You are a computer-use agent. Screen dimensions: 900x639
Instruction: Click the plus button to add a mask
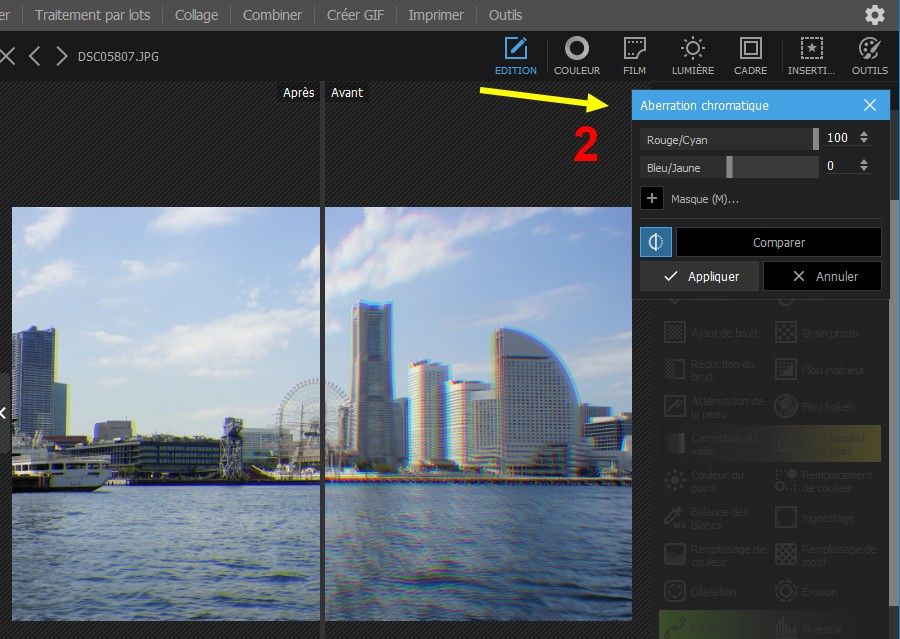[x=651, y=199]
